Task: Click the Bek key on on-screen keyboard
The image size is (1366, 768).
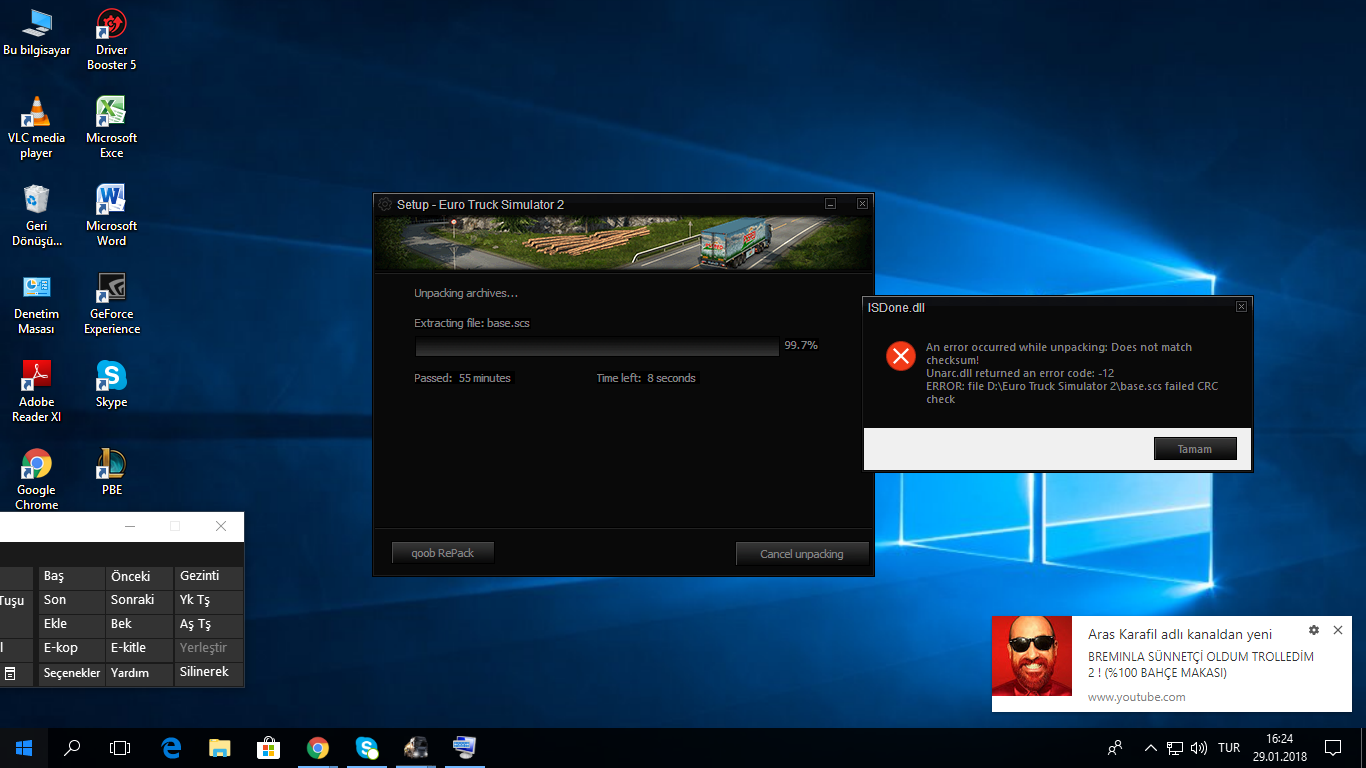Action: pos(139,625)
